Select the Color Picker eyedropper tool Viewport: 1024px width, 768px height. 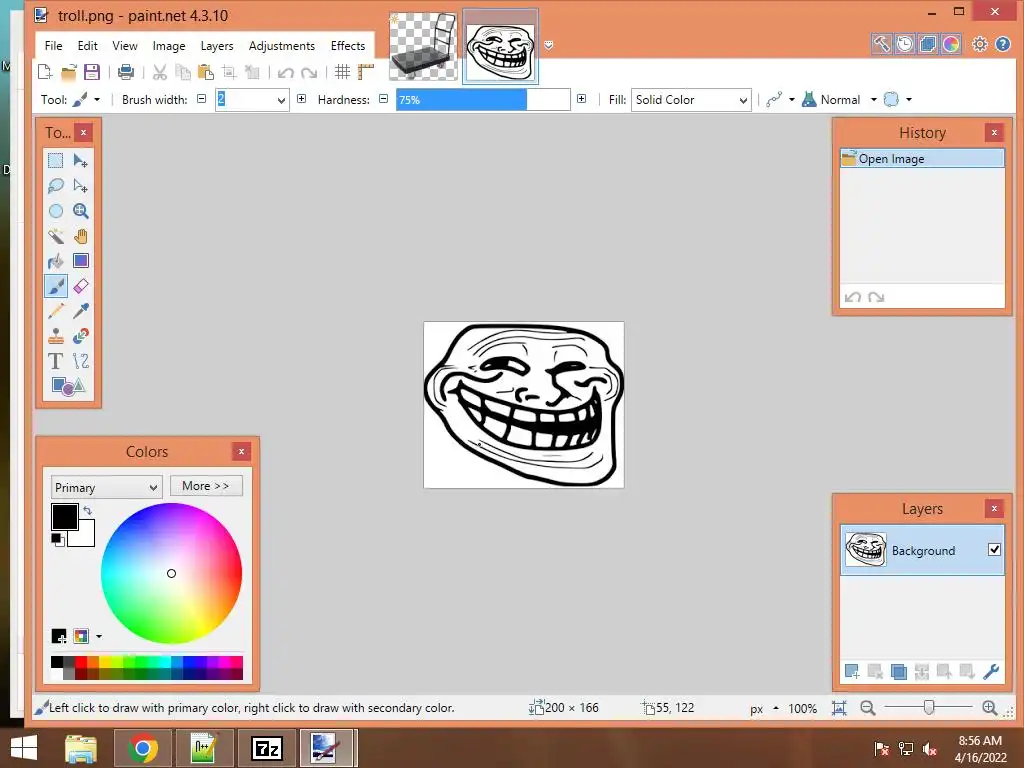coord(81,311)
